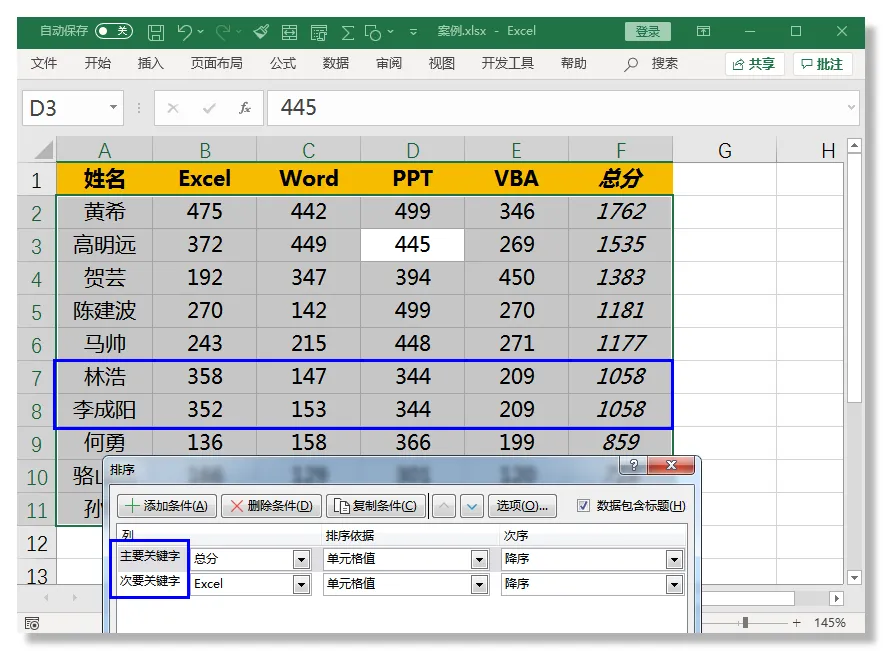This screenshot has height=651, width=883.
Task: Click the Name Box showing D3
Action: pyautogui.click(x=64, y=108)
